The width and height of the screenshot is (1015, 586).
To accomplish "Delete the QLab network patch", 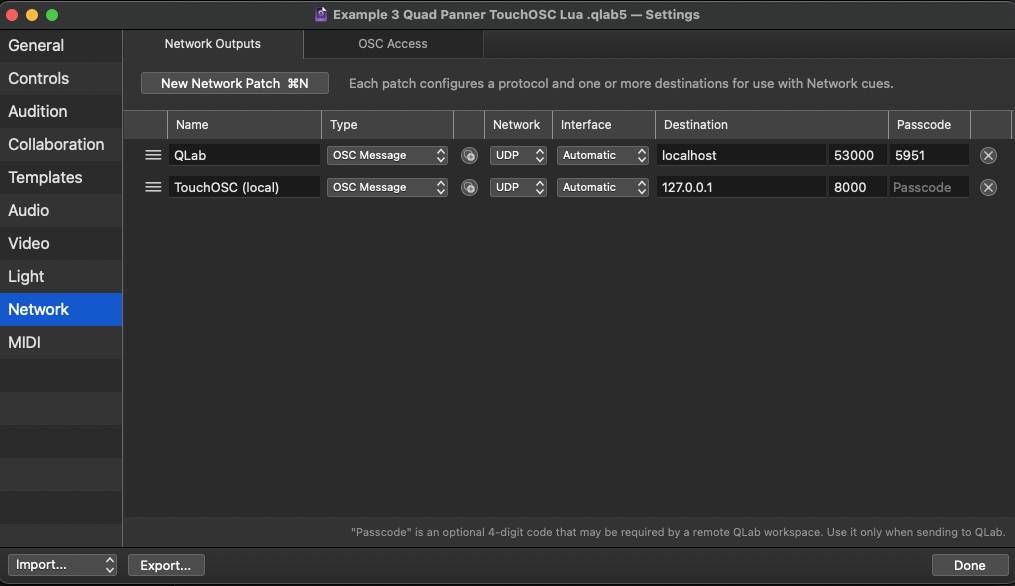I will coord(988,155).
